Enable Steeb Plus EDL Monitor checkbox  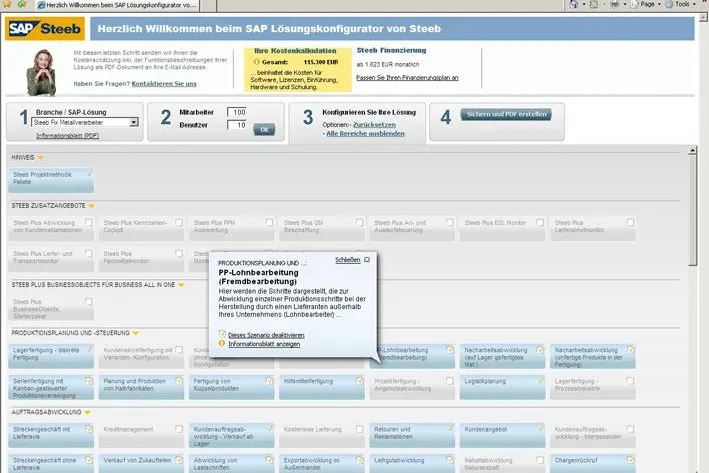pos(540,222)
